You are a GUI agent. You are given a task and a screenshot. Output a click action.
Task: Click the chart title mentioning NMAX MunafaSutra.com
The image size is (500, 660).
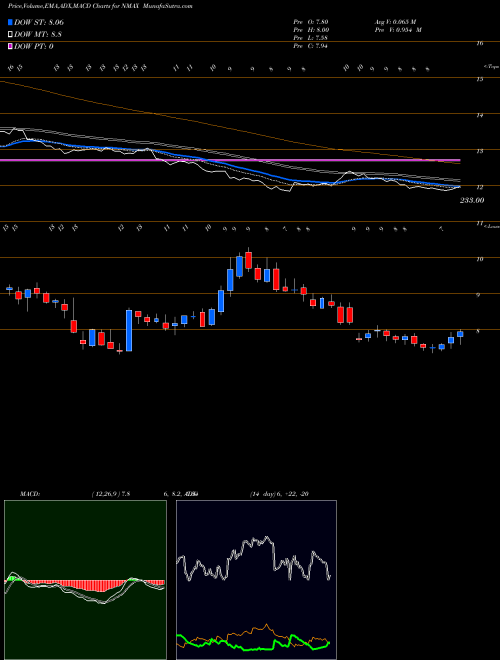(x=100, y=6)
